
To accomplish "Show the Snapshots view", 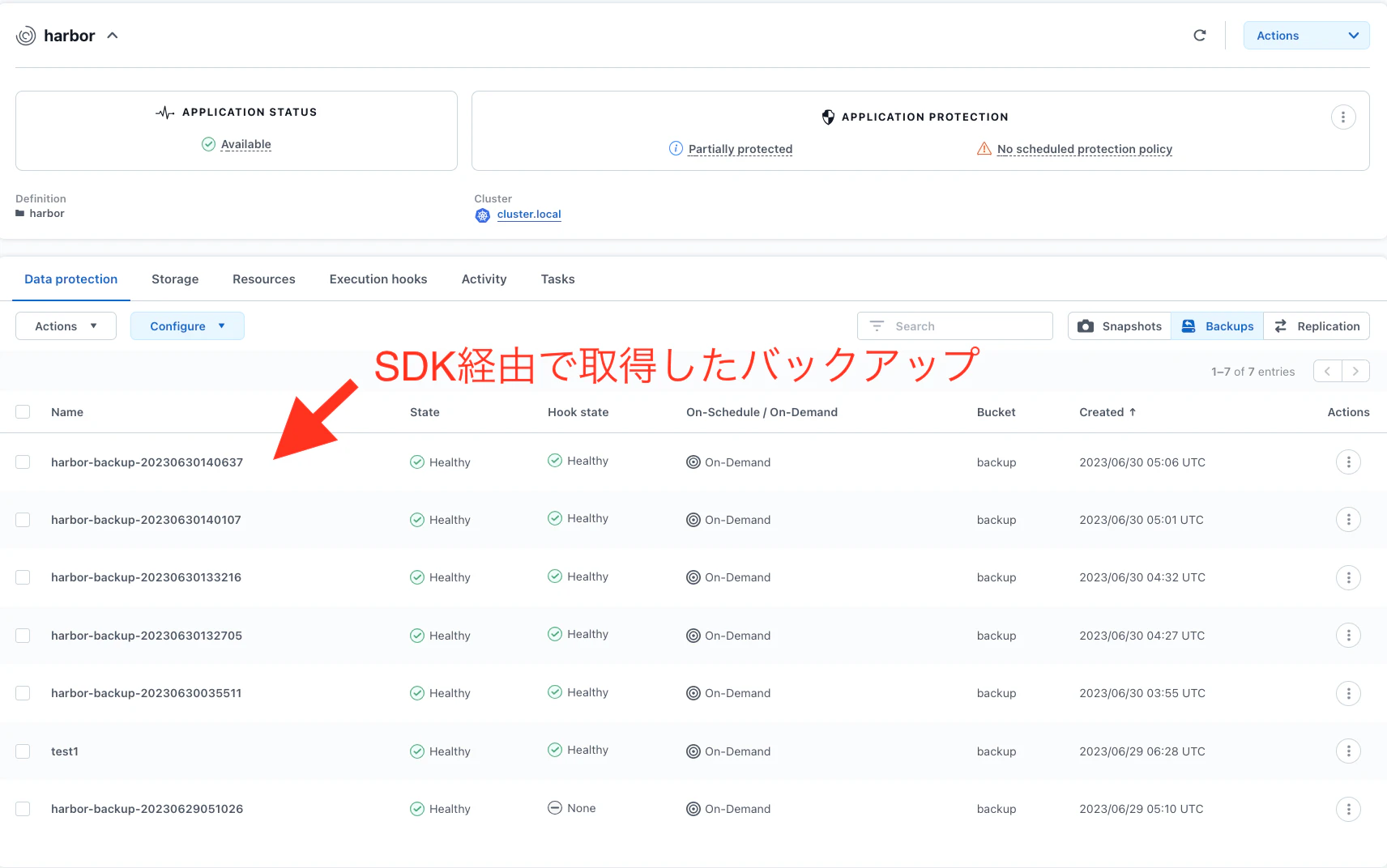I will click(x=1120, y=326).
